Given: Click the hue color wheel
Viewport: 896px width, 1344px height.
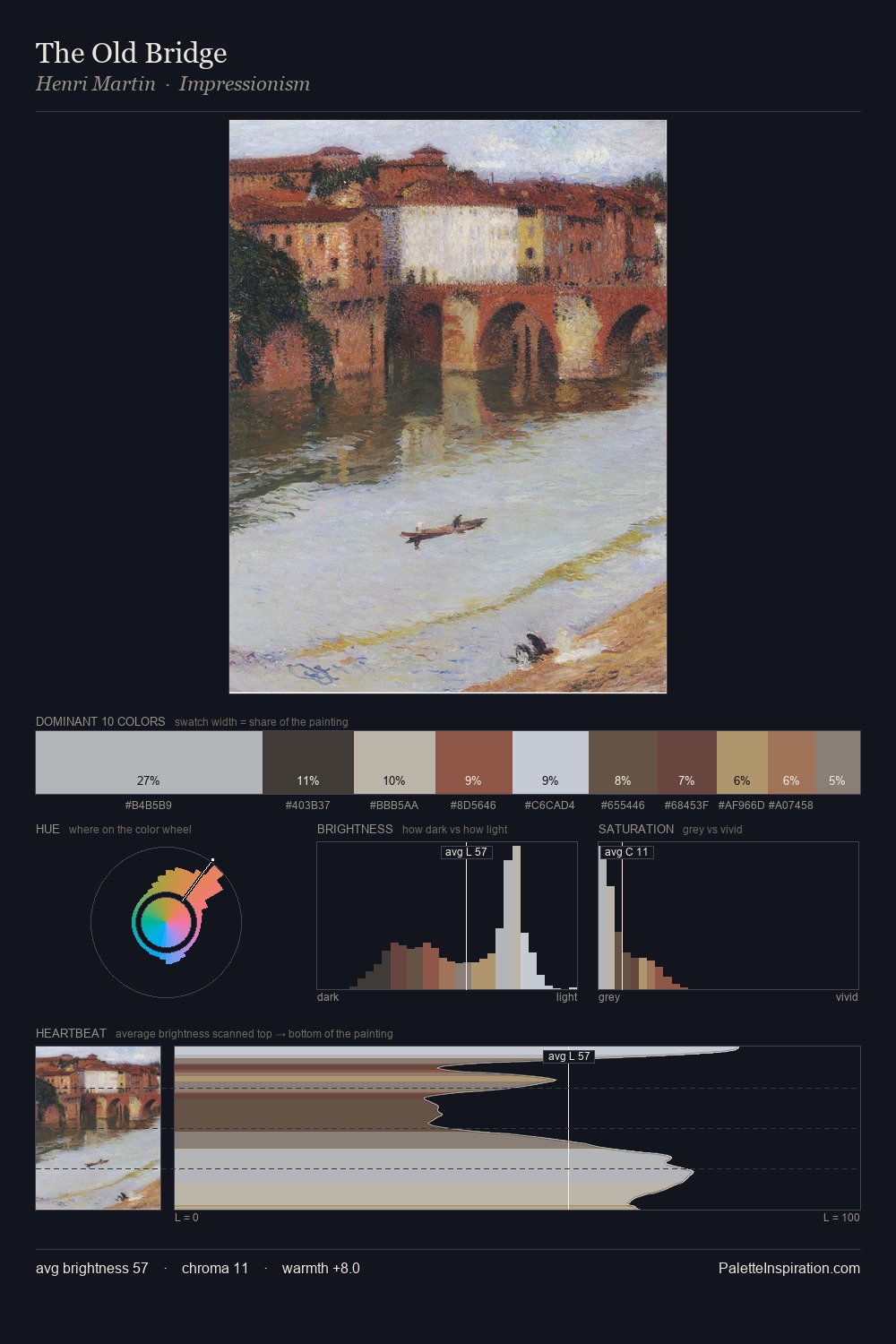Looking at the screenshot, I should pyautogui.click(x=166, y=921).
